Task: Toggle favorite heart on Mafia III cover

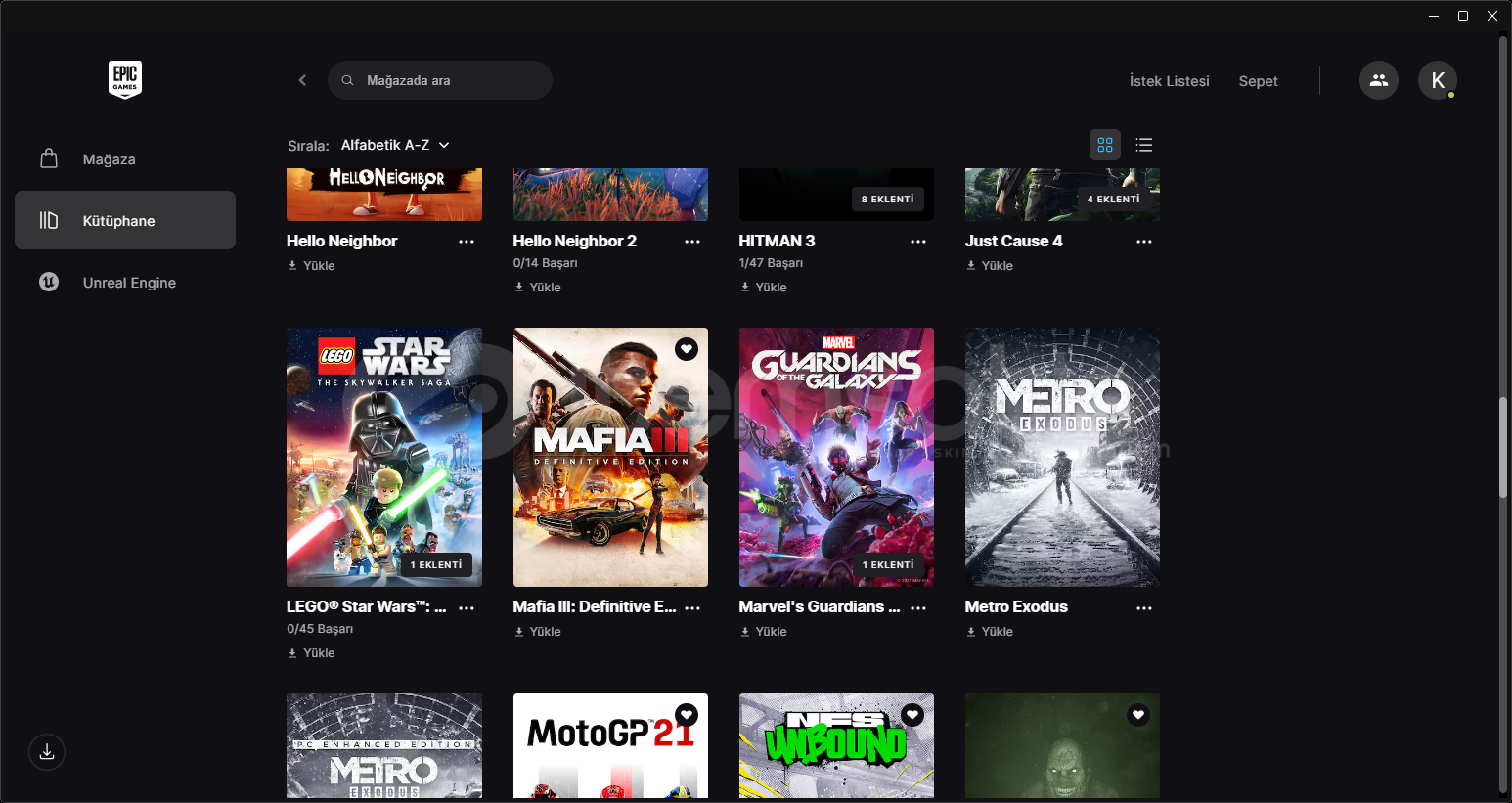Action: point(687,349)
